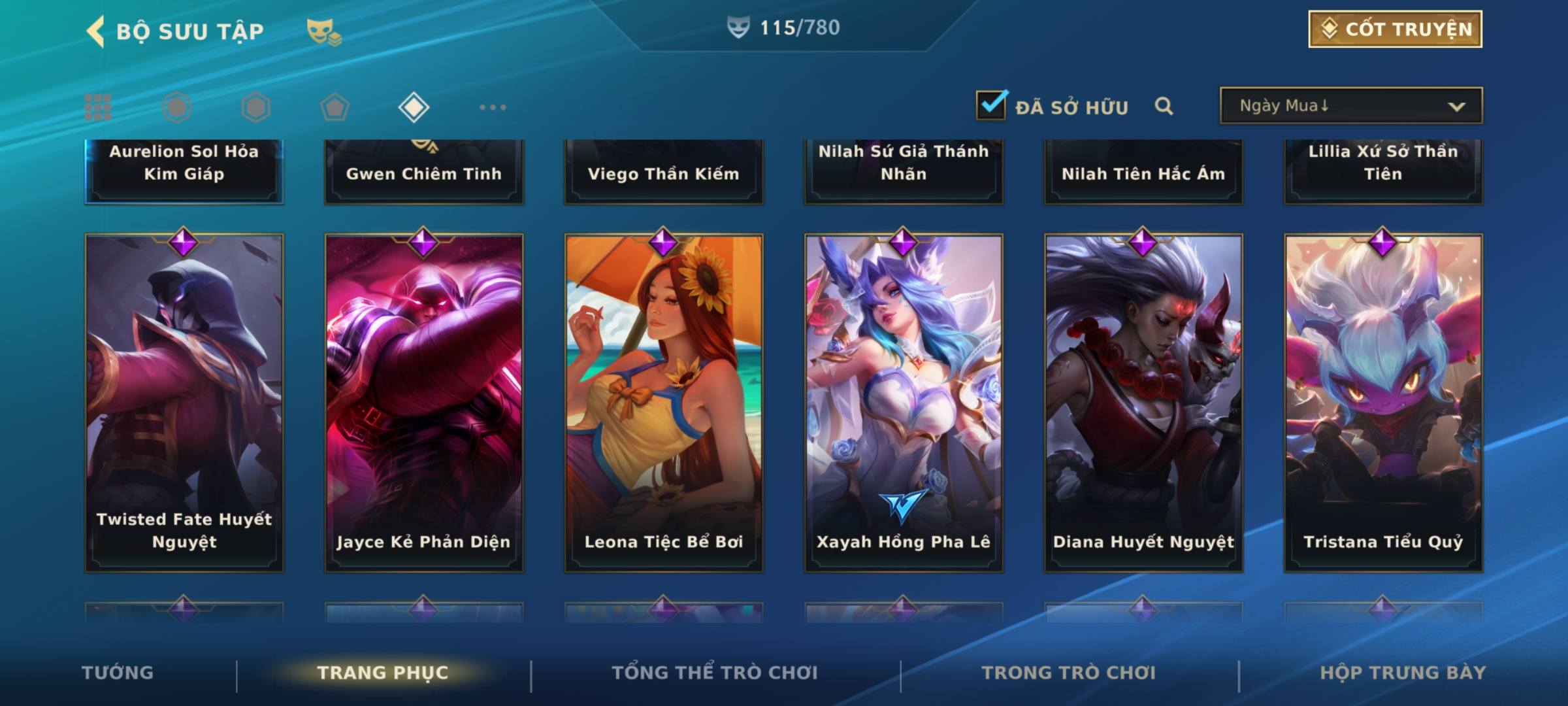Select the Xayah Hồng Pha Lê skin card
This screenshot has width=1568, height=706.
click(x=904, y=403)
